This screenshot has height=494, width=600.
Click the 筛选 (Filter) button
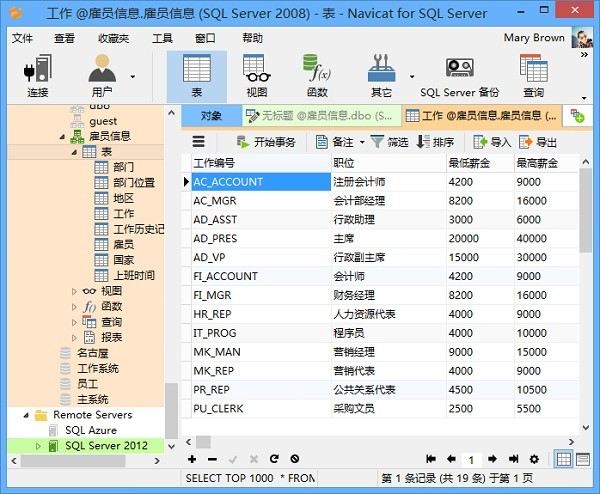coord(389,142)
